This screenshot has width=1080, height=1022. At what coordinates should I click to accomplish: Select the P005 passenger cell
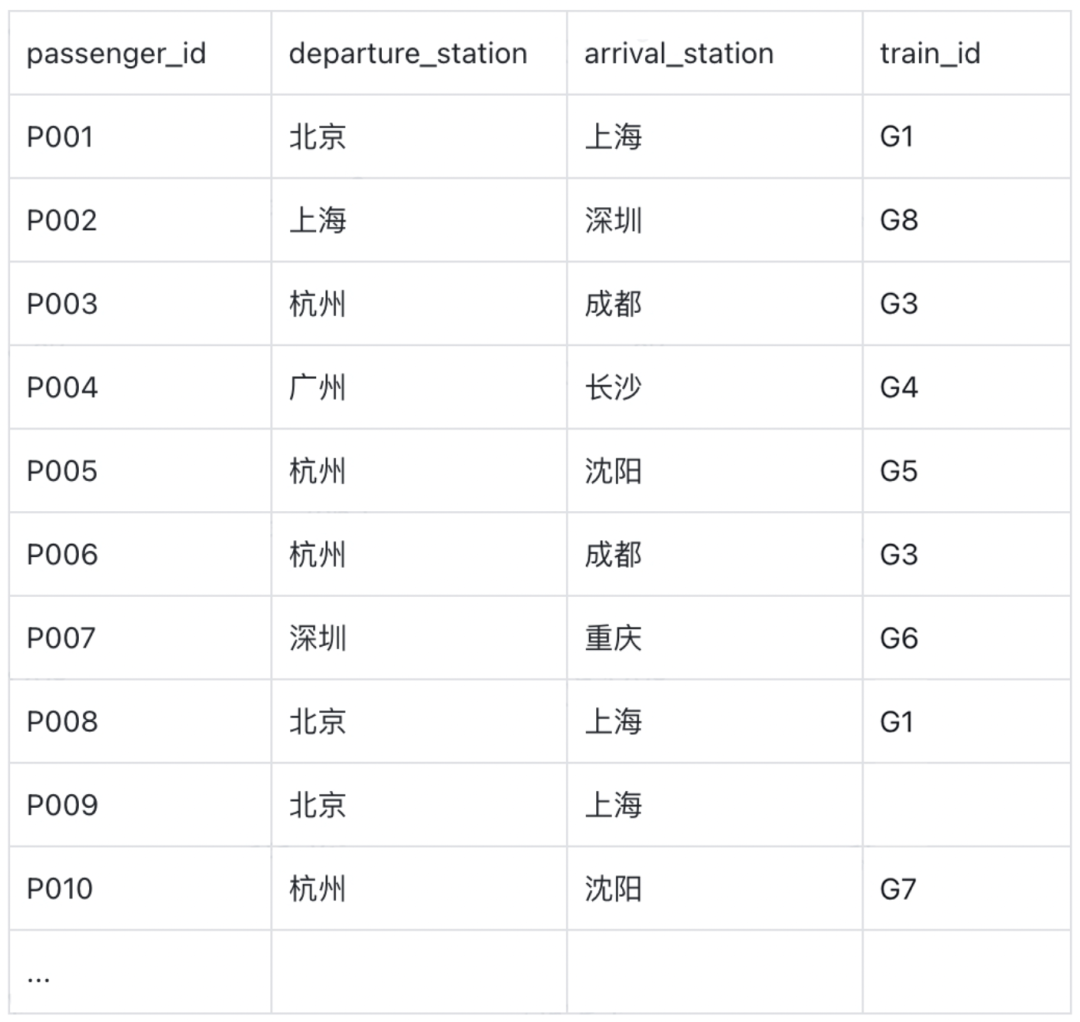coord(62,471)
